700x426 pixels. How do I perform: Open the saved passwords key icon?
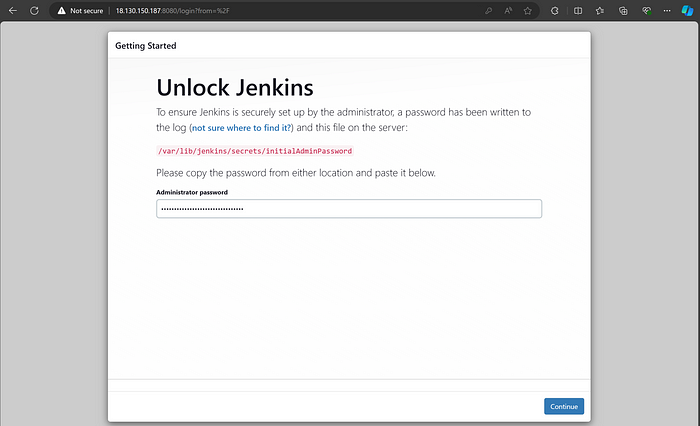coord(488,11)
